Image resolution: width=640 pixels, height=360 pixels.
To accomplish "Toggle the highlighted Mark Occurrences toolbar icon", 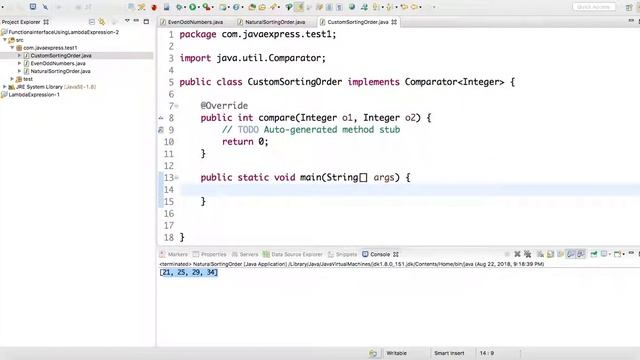I will coord(299,7).
